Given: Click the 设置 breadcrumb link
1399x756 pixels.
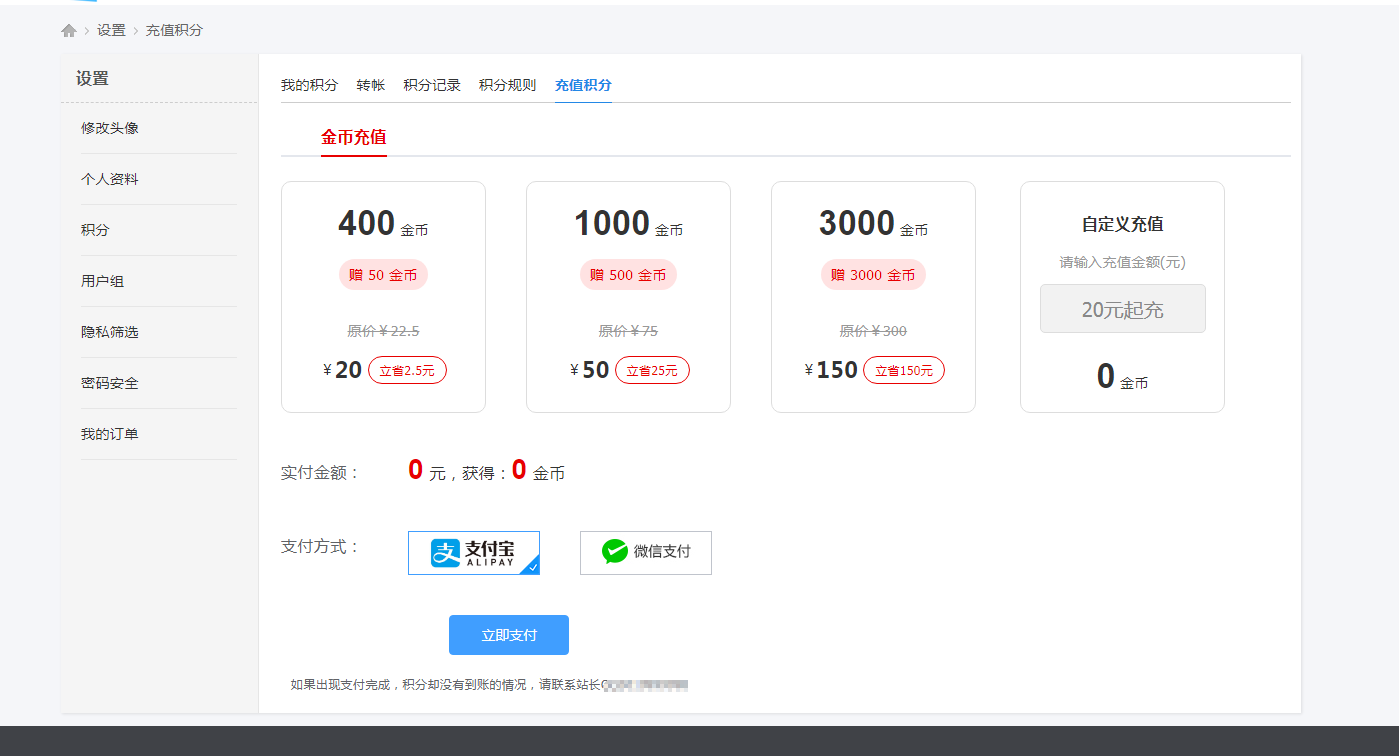Looking at the screenshot, I should tap(111, 31).
